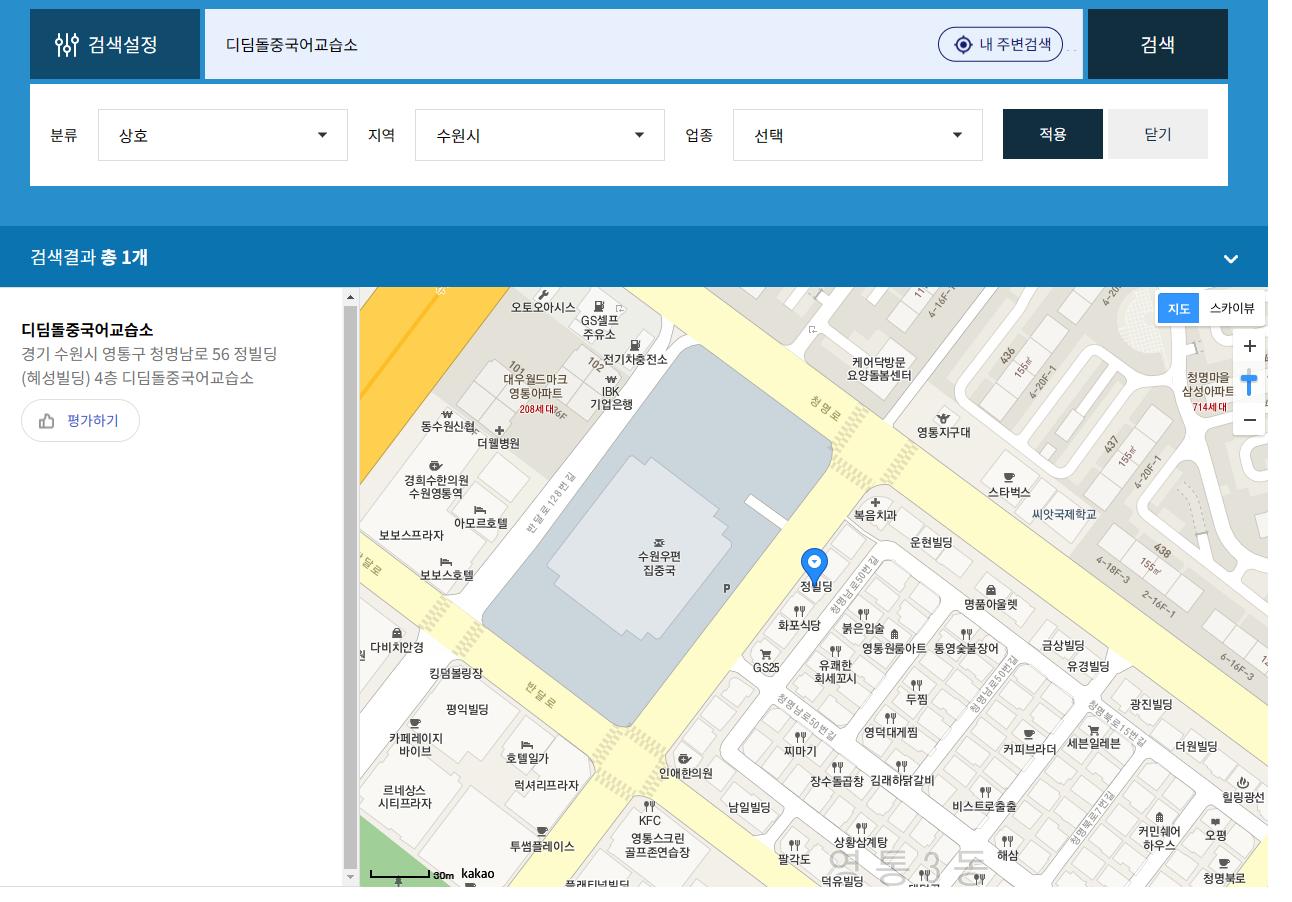Zoom in the map with plus button
The image size is (1292, 902).
click(x=1249, y=346)
